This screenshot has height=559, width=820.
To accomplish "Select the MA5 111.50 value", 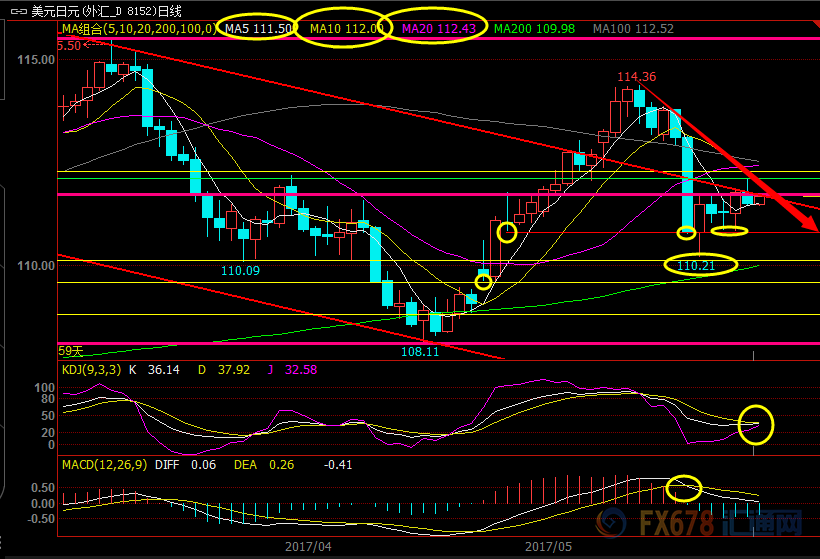I will point(258,29).
